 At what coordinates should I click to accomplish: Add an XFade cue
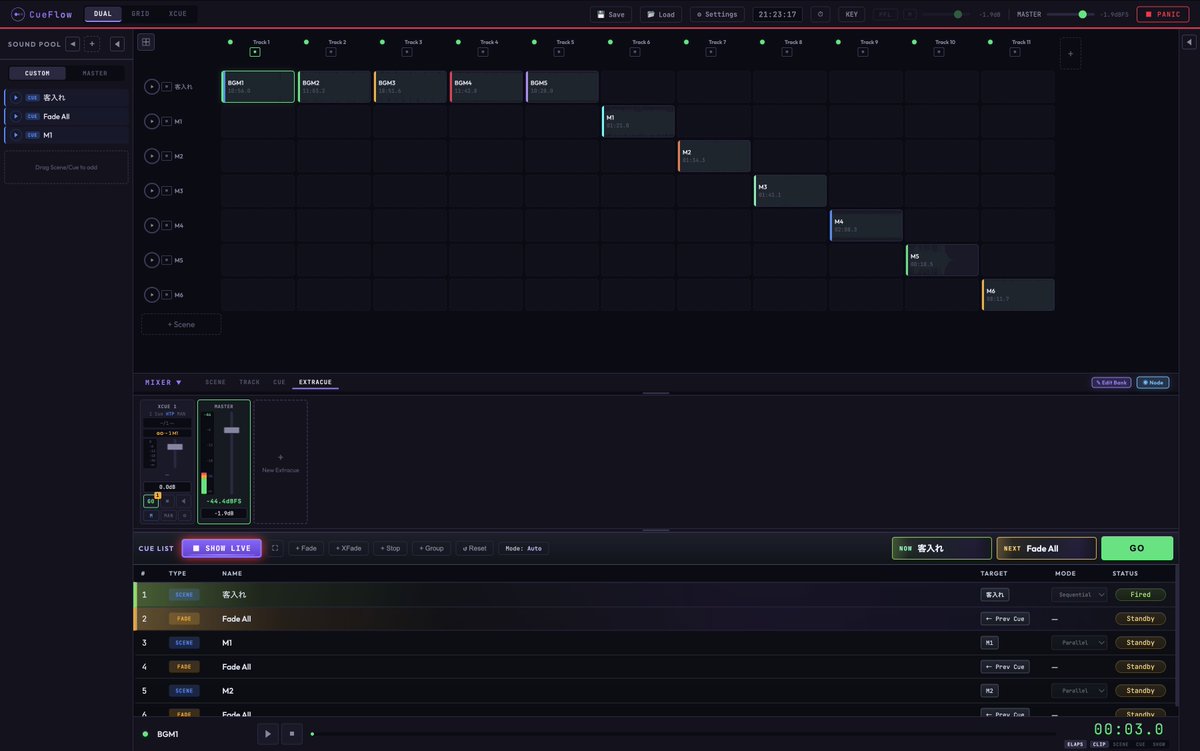pos(349,548)
